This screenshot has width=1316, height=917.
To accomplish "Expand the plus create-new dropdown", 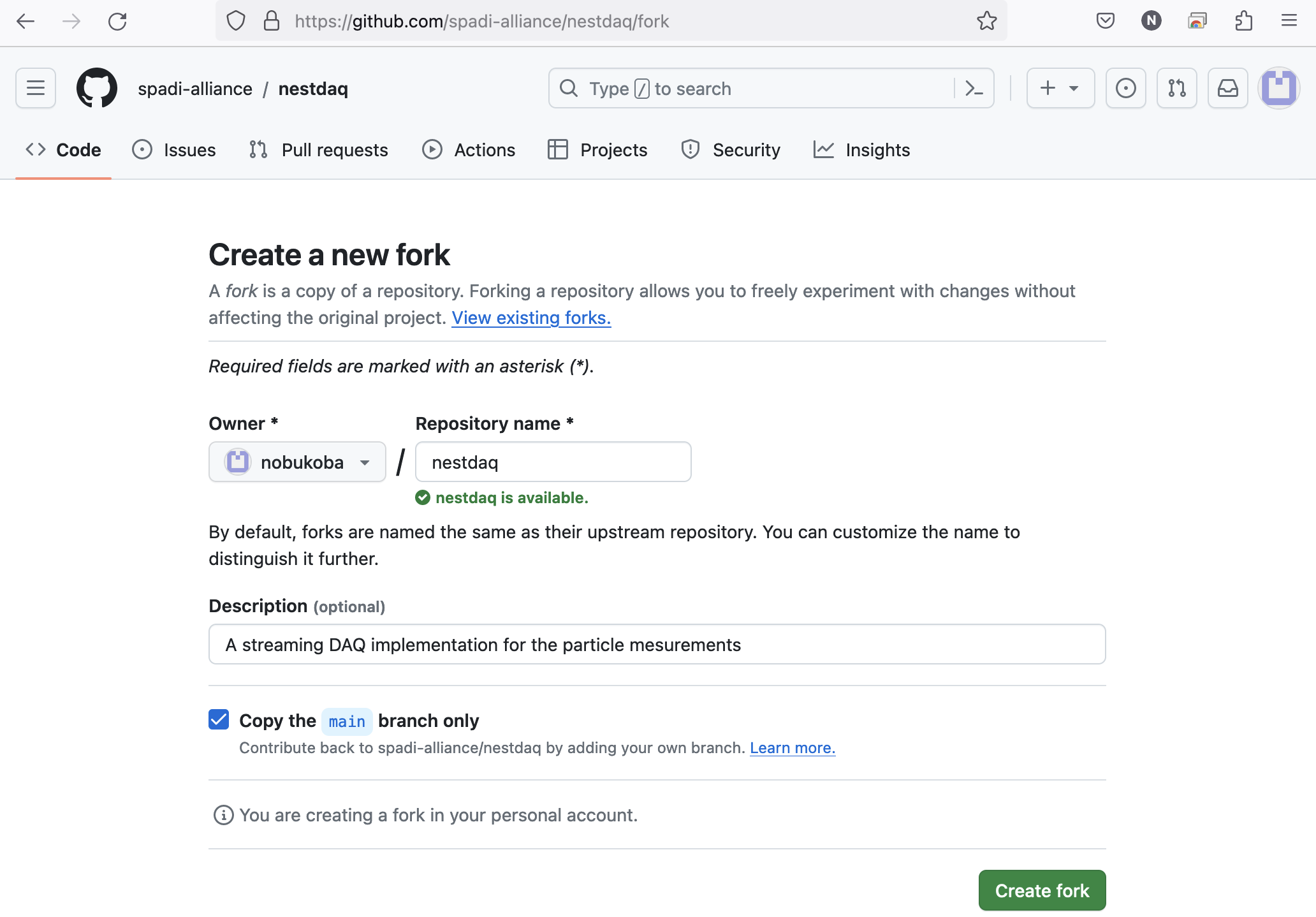I will [1060, 88].
